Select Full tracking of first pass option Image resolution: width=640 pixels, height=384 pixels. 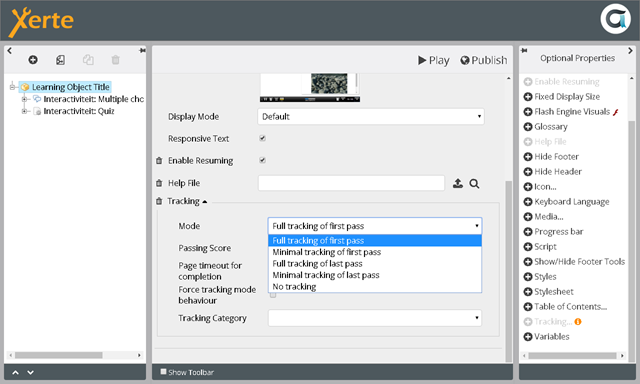click(x=375, y=241)
